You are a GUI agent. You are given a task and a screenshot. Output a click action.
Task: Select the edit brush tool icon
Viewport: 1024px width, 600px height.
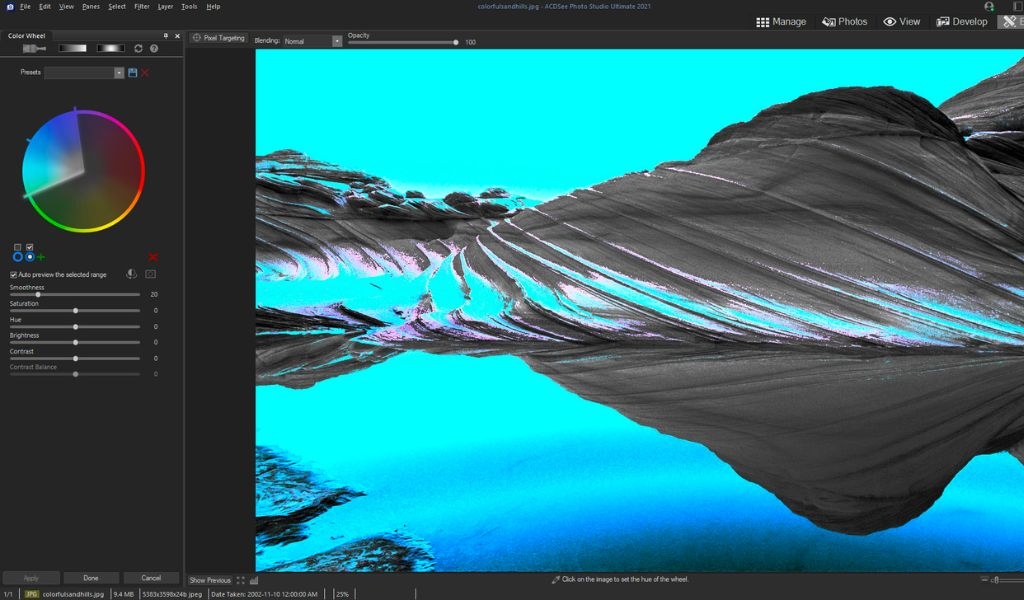pos(34,48)
